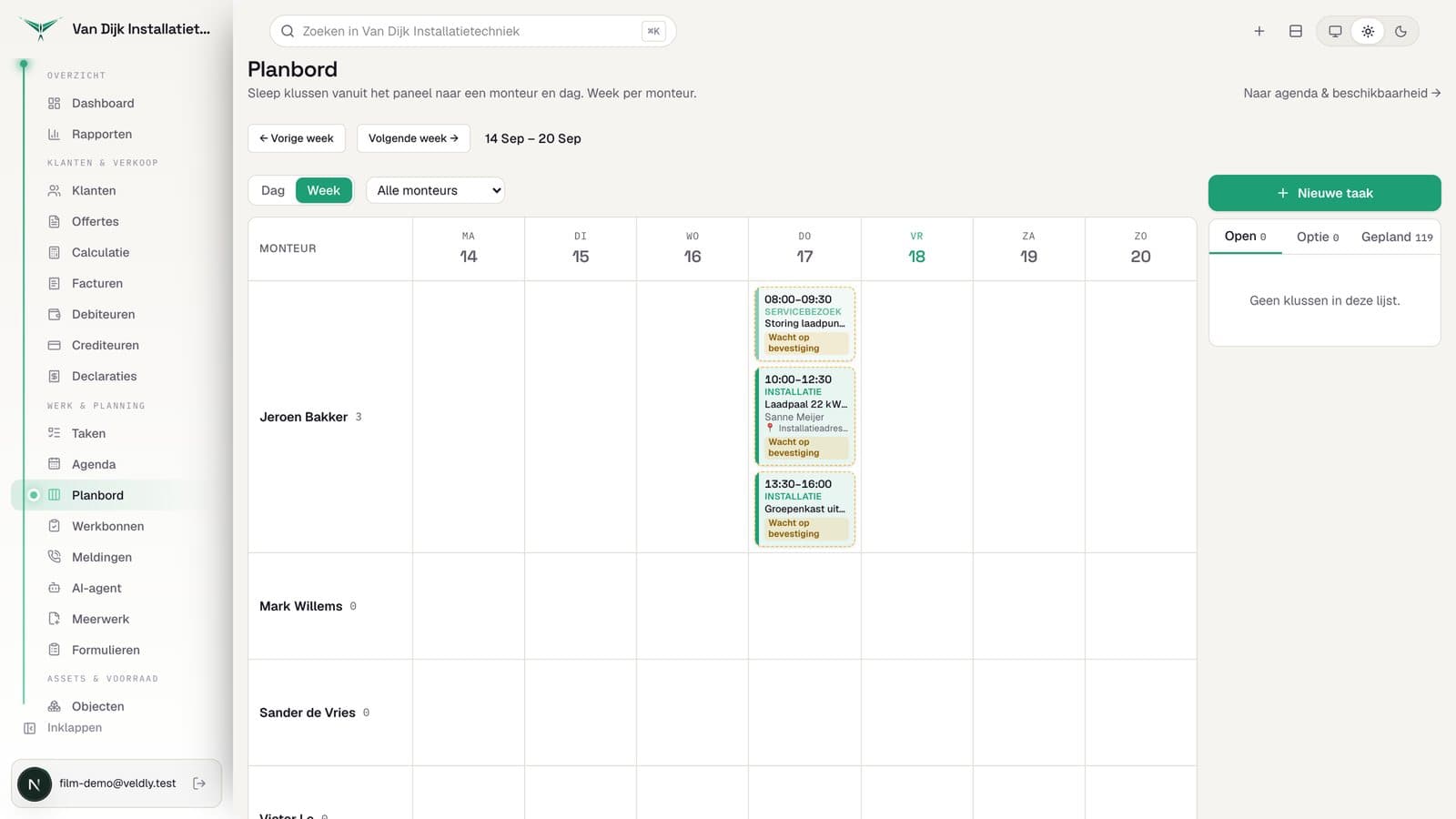
Task: Switch to system theme monitor icon
Action: [1335, 31]
